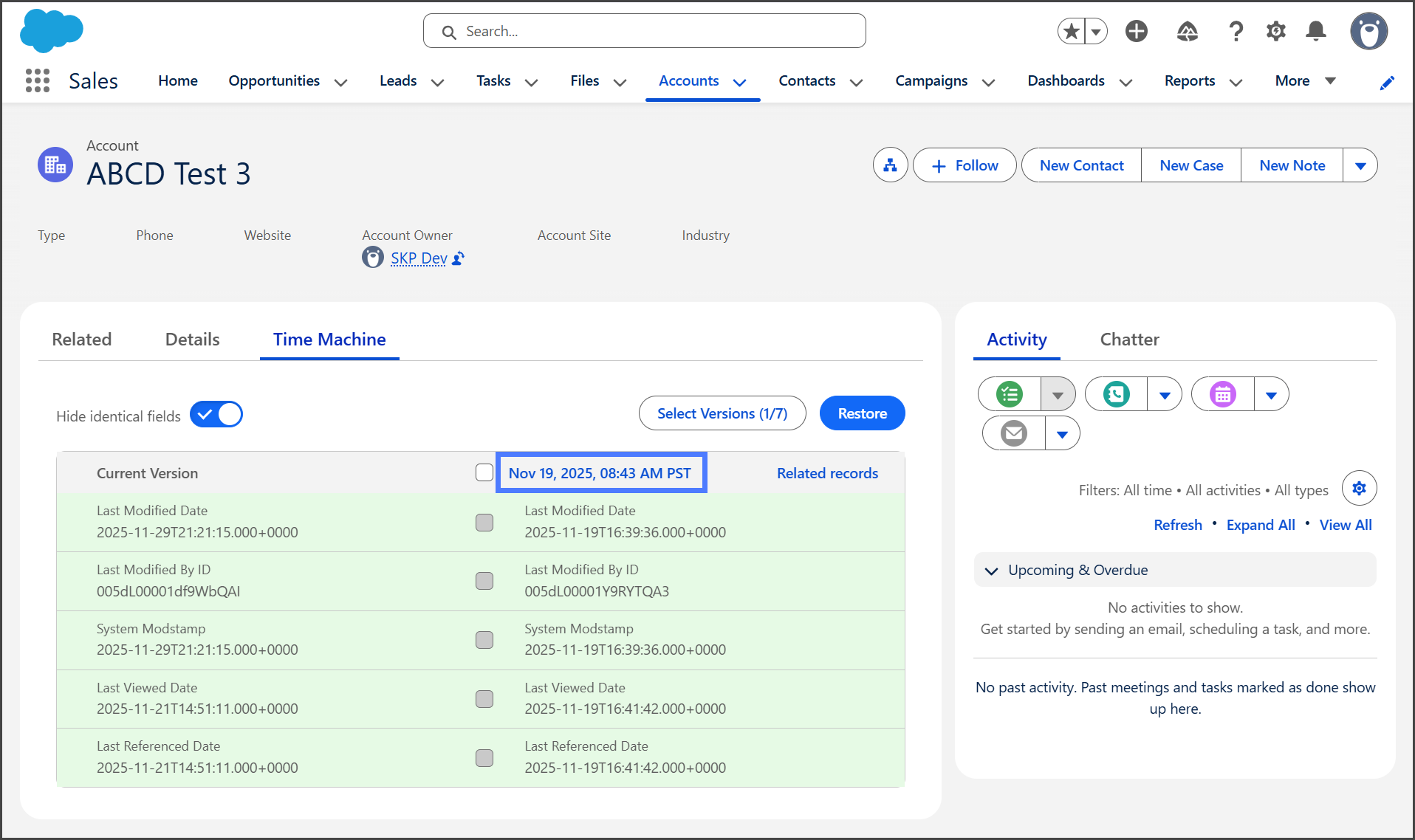Expand the Opportunities navigation dropdown
Screen dimensions: 1415x840
(x=340, y=82)
